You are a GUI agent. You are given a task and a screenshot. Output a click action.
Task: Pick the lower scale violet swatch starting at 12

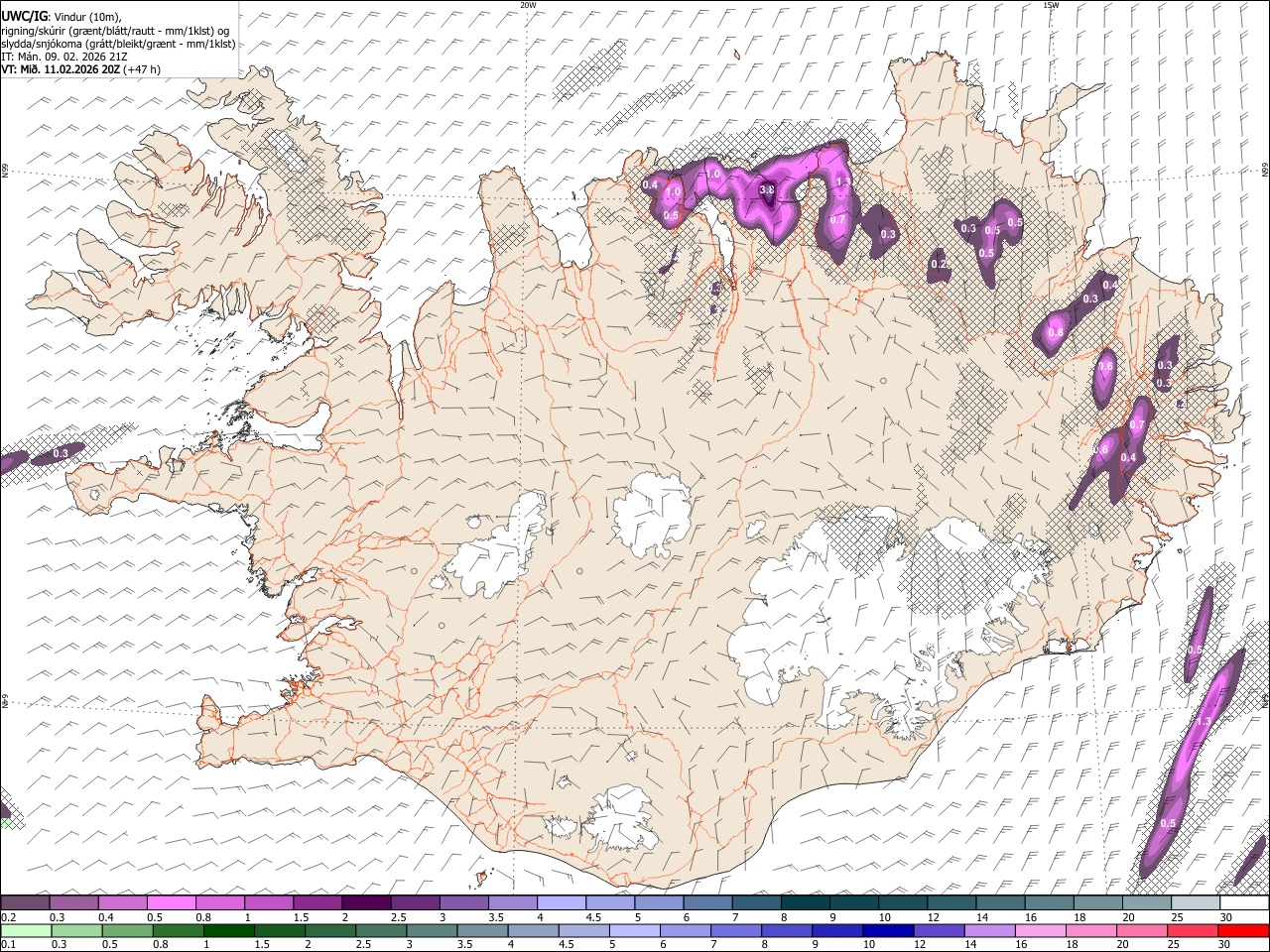coord(939,930)
